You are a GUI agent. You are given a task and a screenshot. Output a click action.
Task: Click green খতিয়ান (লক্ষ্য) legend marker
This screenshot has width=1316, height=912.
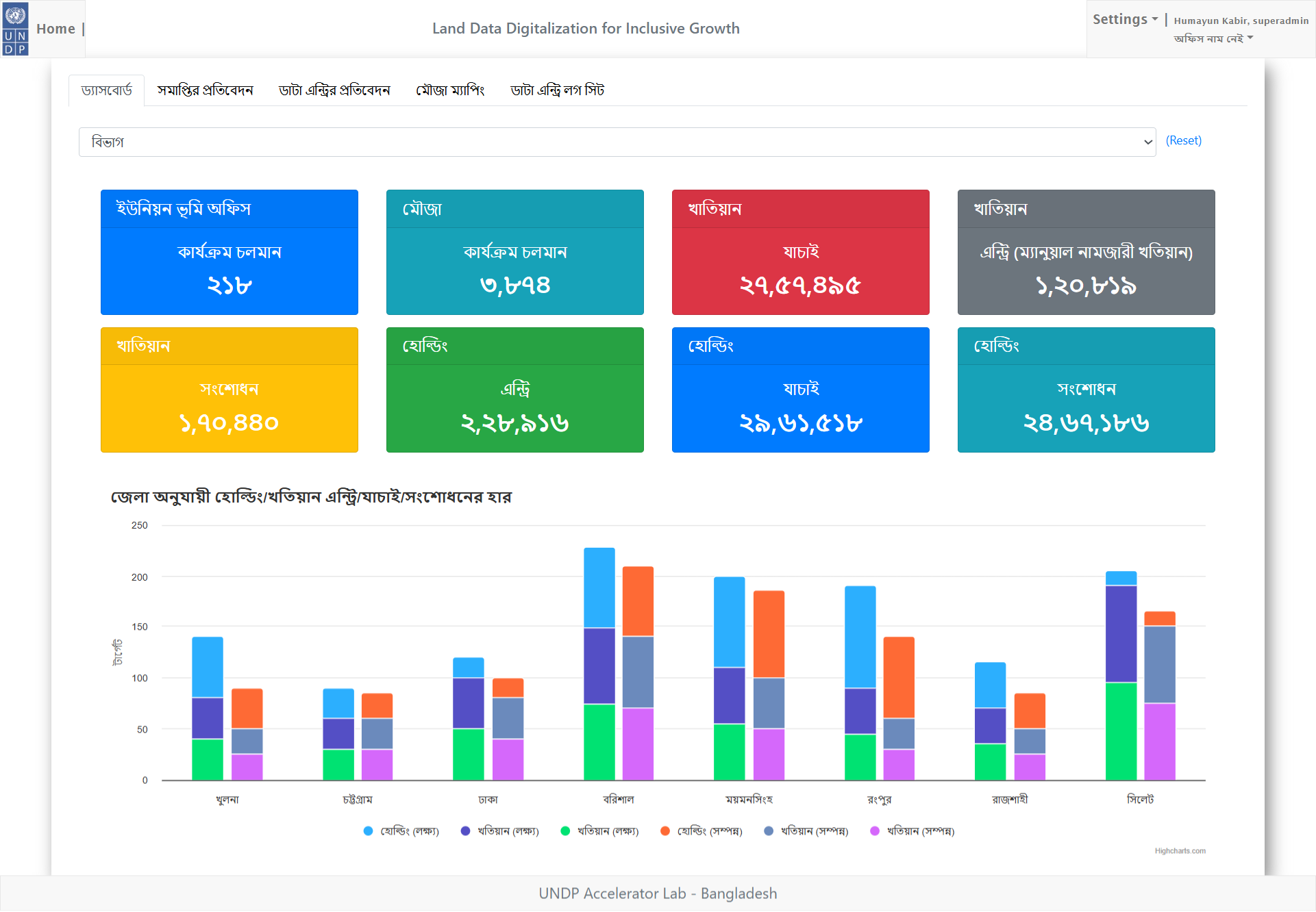tap(565, 831)
